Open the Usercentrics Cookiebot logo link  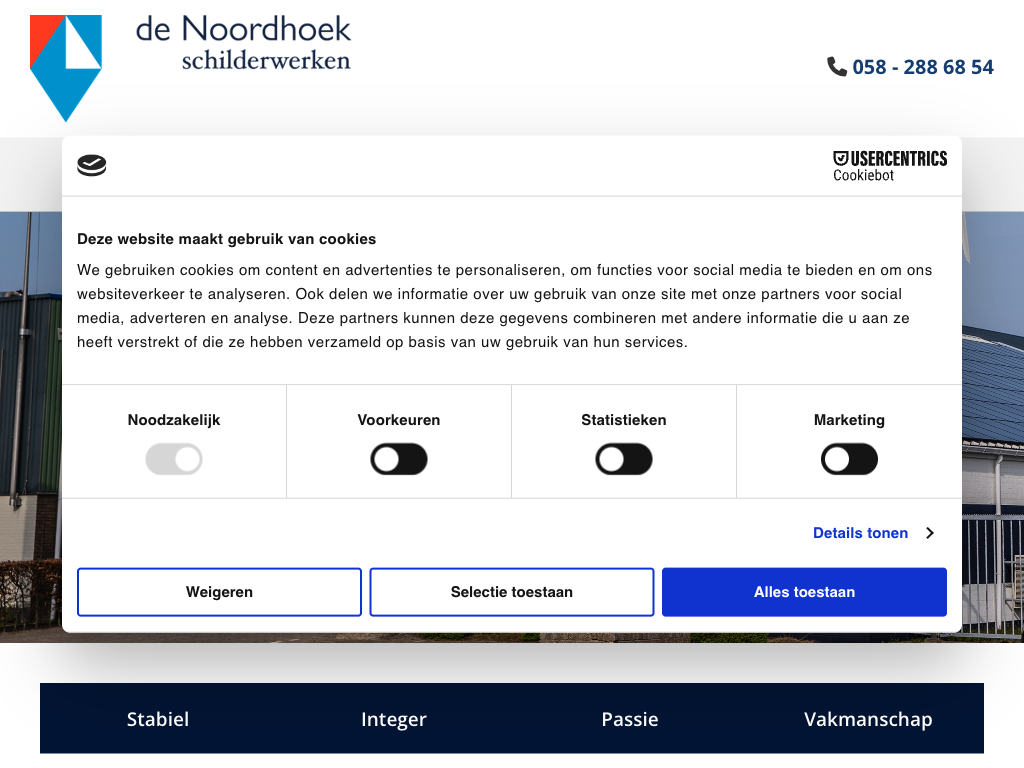889,166
